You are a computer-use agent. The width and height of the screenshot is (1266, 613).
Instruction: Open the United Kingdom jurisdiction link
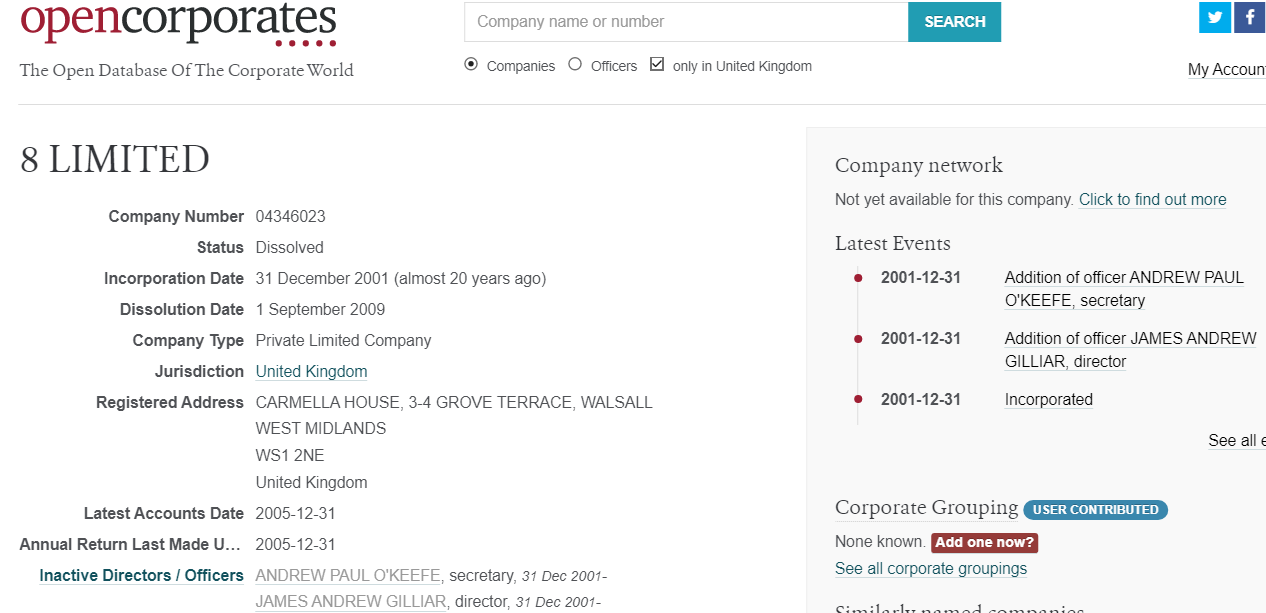(x=312, y=372)
